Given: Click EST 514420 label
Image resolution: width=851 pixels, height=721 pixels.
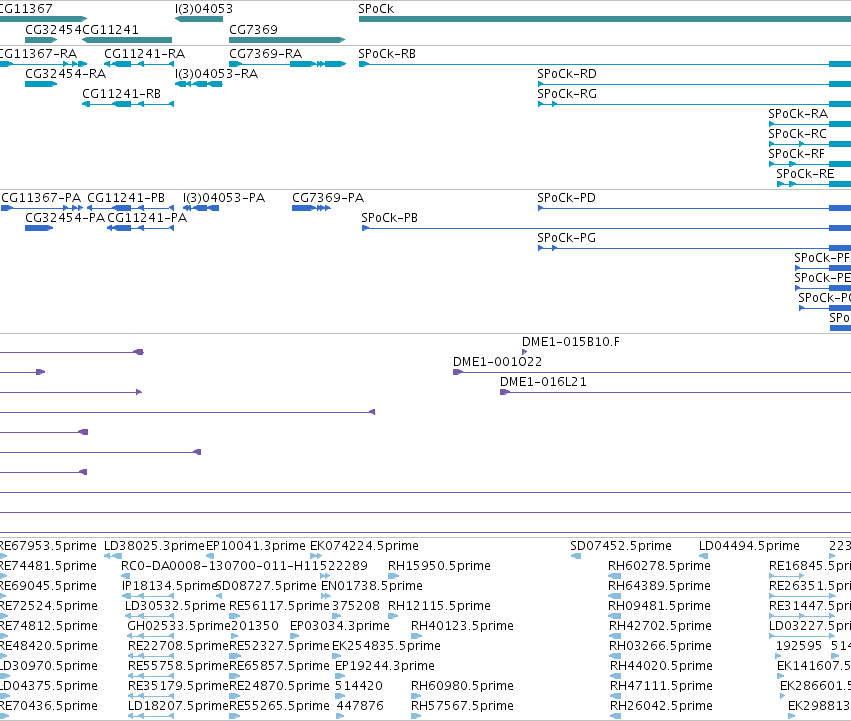Looking at the screenshot, I should [x=359, y=687].
